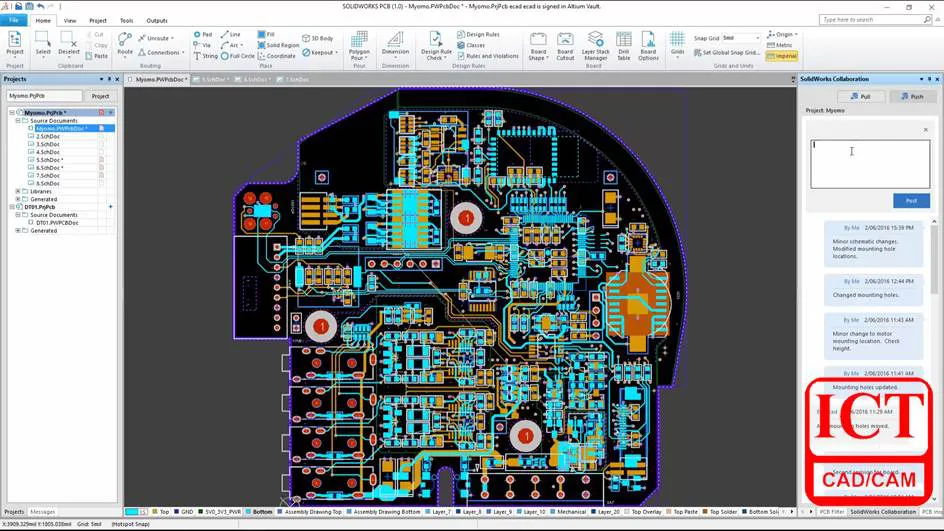Open Rules and Violations
The height and width of the screenshot is (531, 944).
click(x=488, y=56)
